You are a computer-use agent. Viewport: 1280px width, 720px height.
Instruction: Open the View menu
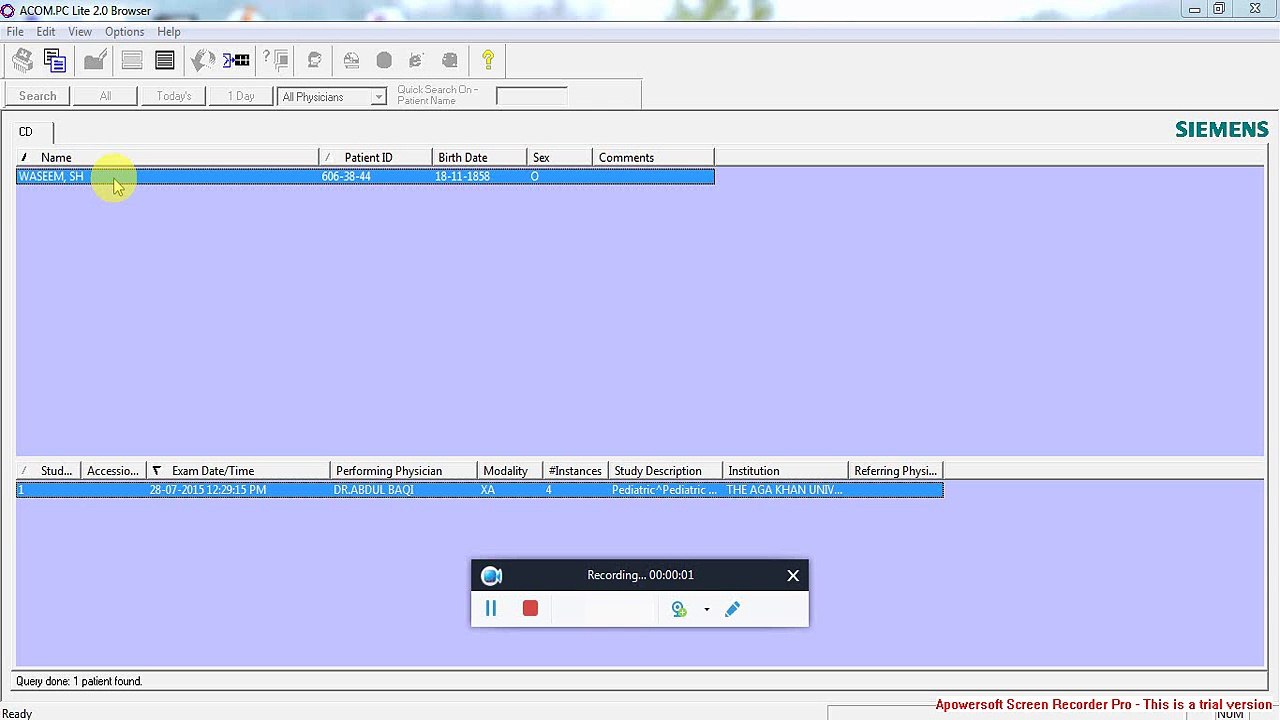(x=80, y=32)
